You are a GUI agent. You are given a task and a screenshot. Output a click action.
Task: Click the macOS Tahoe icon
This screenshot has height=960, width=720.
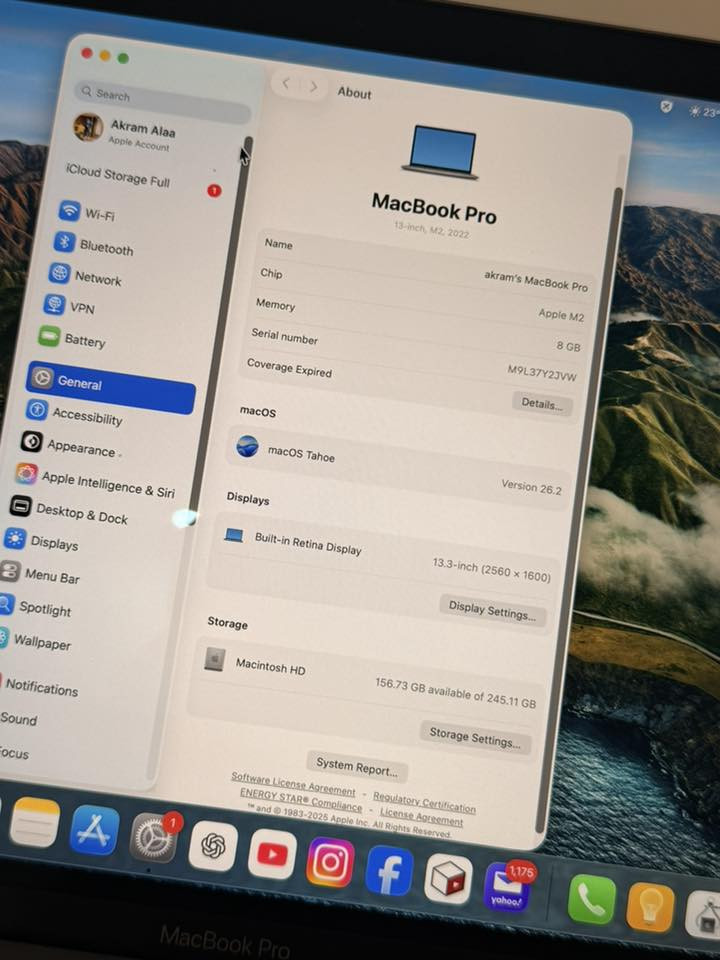(x=247, y=446)
